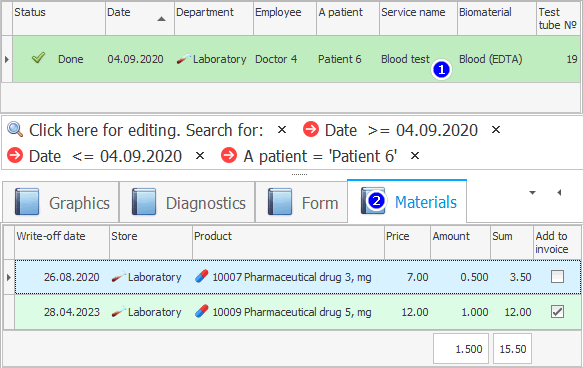Click the book icon on the Graphics tab

[27, 201]
